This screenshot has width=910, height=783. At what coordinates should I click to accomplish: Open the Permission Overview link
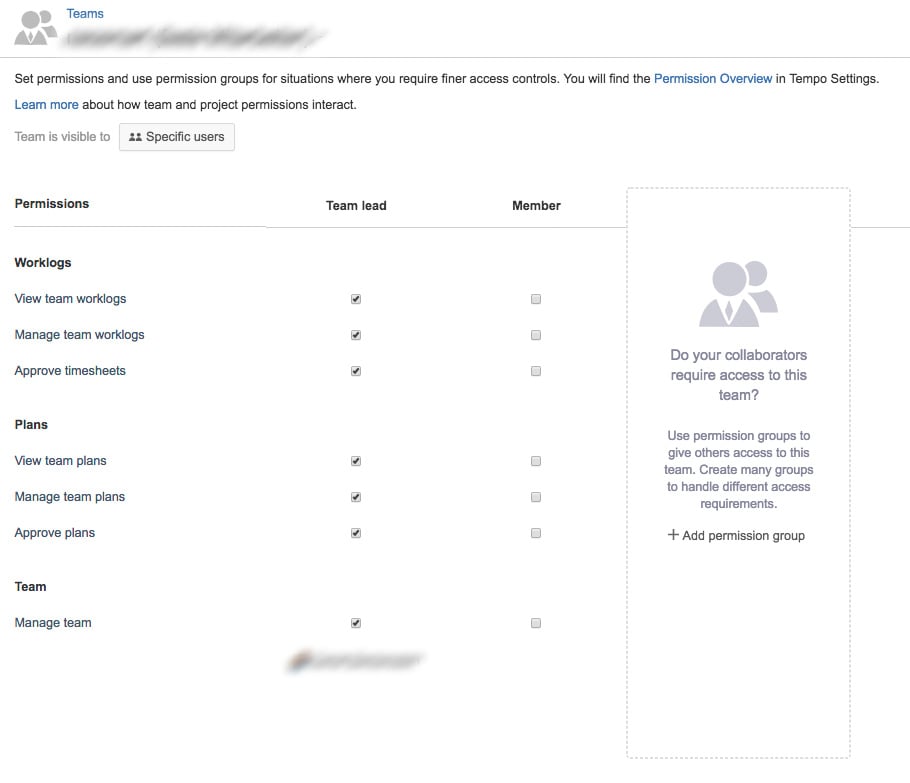point(713,78)
